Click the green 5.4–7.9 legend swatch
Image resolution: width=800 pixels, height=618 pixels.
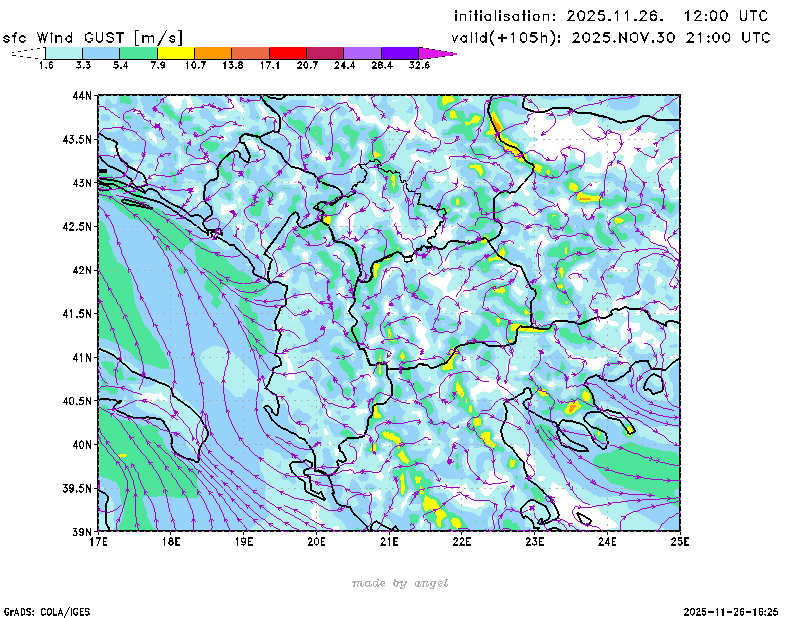(x=138, y=52)
